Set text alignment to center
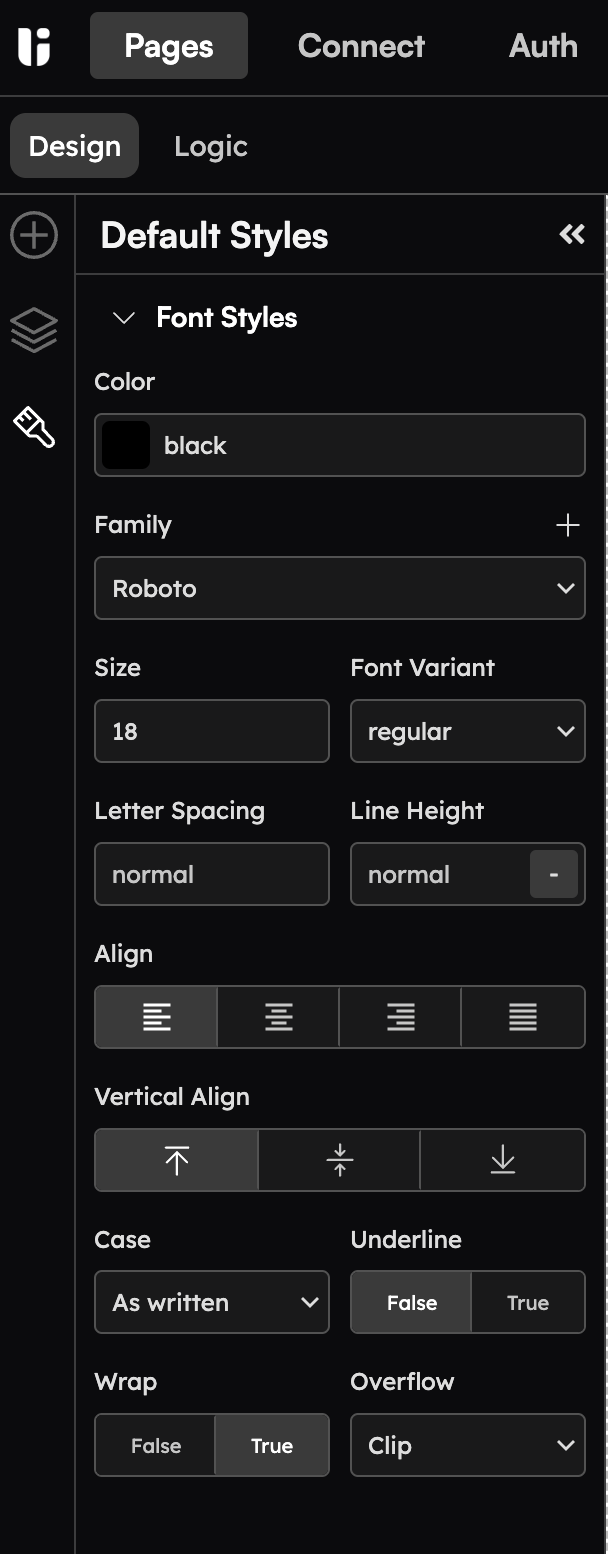The image size is (608, 1554). (279, 1017)
